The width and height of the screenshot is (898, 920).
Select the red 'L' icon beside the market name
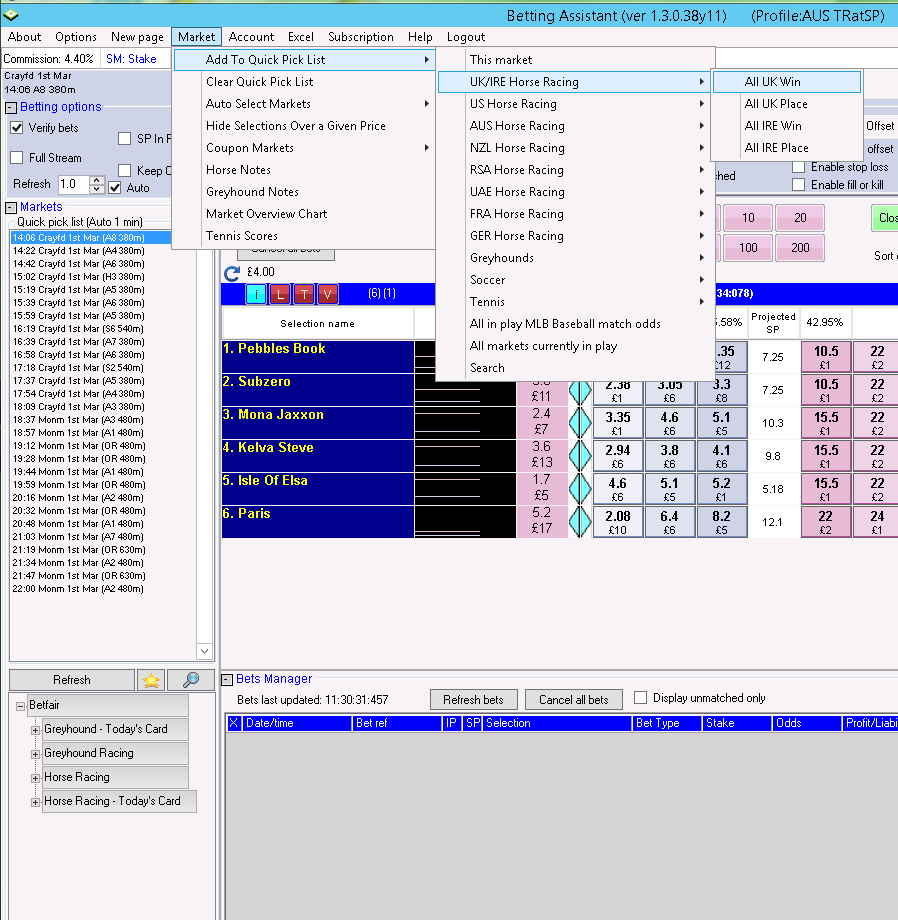(279, 294)
